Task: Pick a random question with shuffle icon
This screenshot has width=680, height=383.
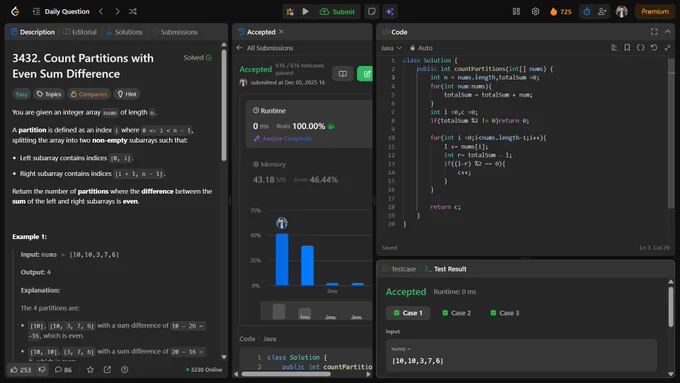Action: pos(133,12)
